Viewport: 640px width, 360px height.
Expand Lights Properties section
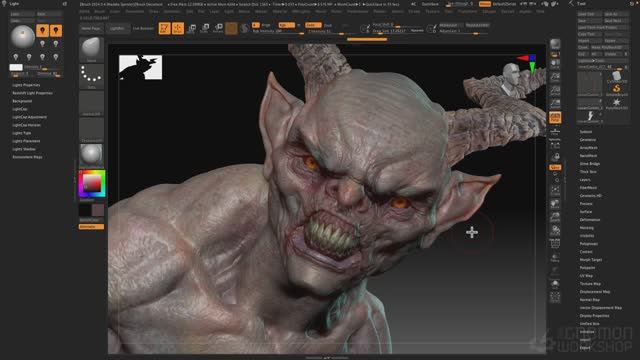26,85
